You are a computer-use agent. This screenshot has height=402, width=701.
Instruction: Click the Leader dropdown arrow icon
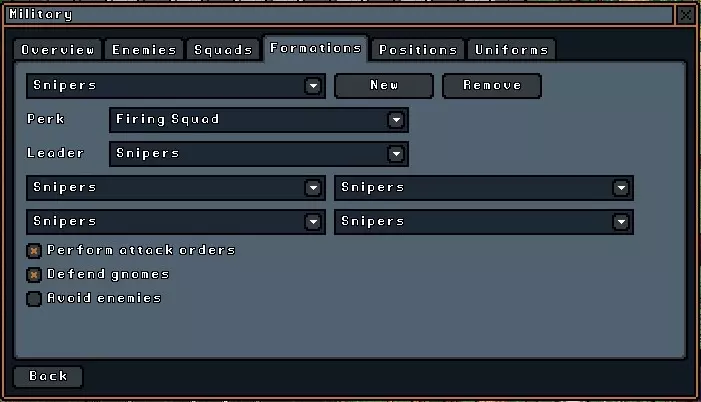tap(396, 154)
